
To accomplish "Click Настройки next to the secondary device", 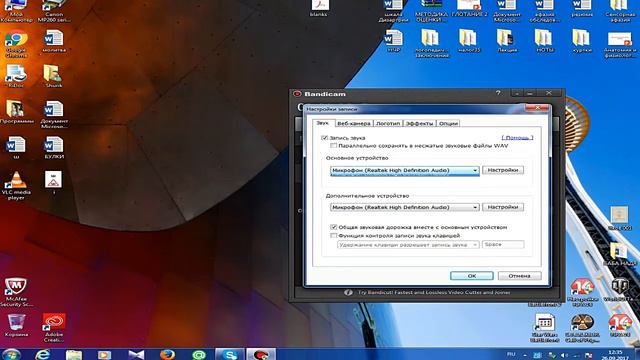I will click(503, 207).
